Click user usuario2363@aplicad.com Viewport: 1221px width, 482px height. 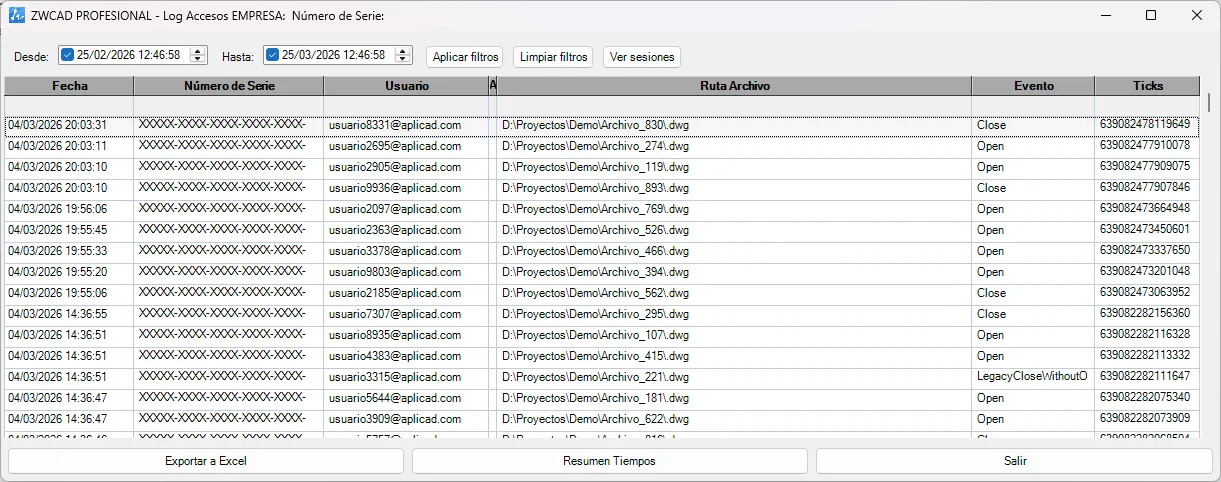[x=395, y=230]
